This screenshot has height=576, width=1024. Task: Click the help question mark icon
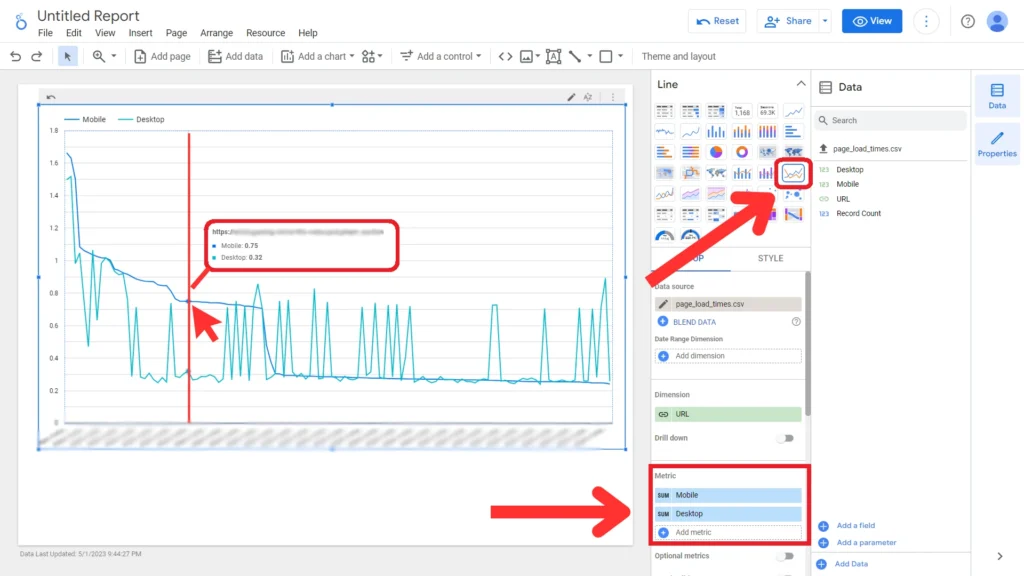click(x=967, y=21)
